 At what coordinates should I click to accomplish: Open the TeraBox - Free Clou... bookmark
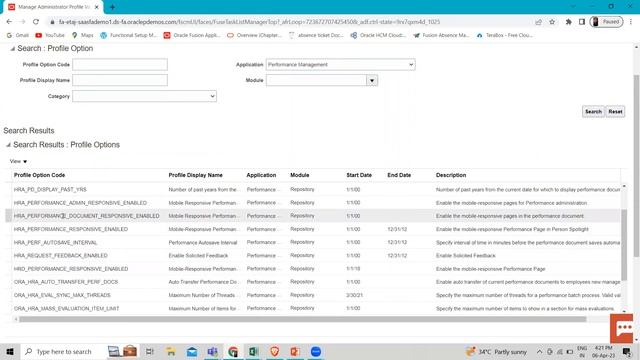point(505,36)
